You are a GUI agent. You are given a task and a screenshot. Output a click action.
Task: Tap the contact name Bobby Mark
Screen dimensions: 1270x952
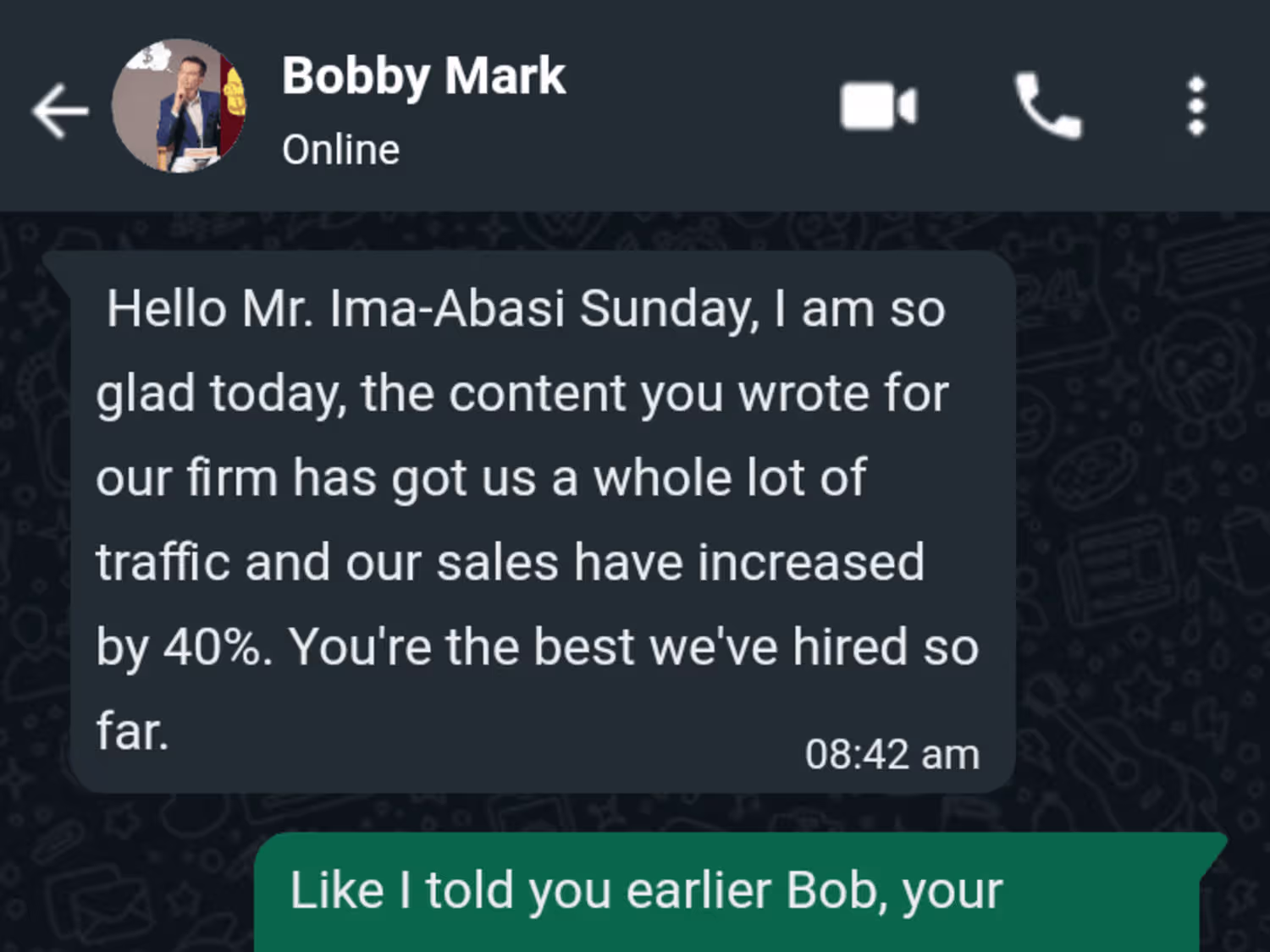pyautogui.click(x=423, y=76)
